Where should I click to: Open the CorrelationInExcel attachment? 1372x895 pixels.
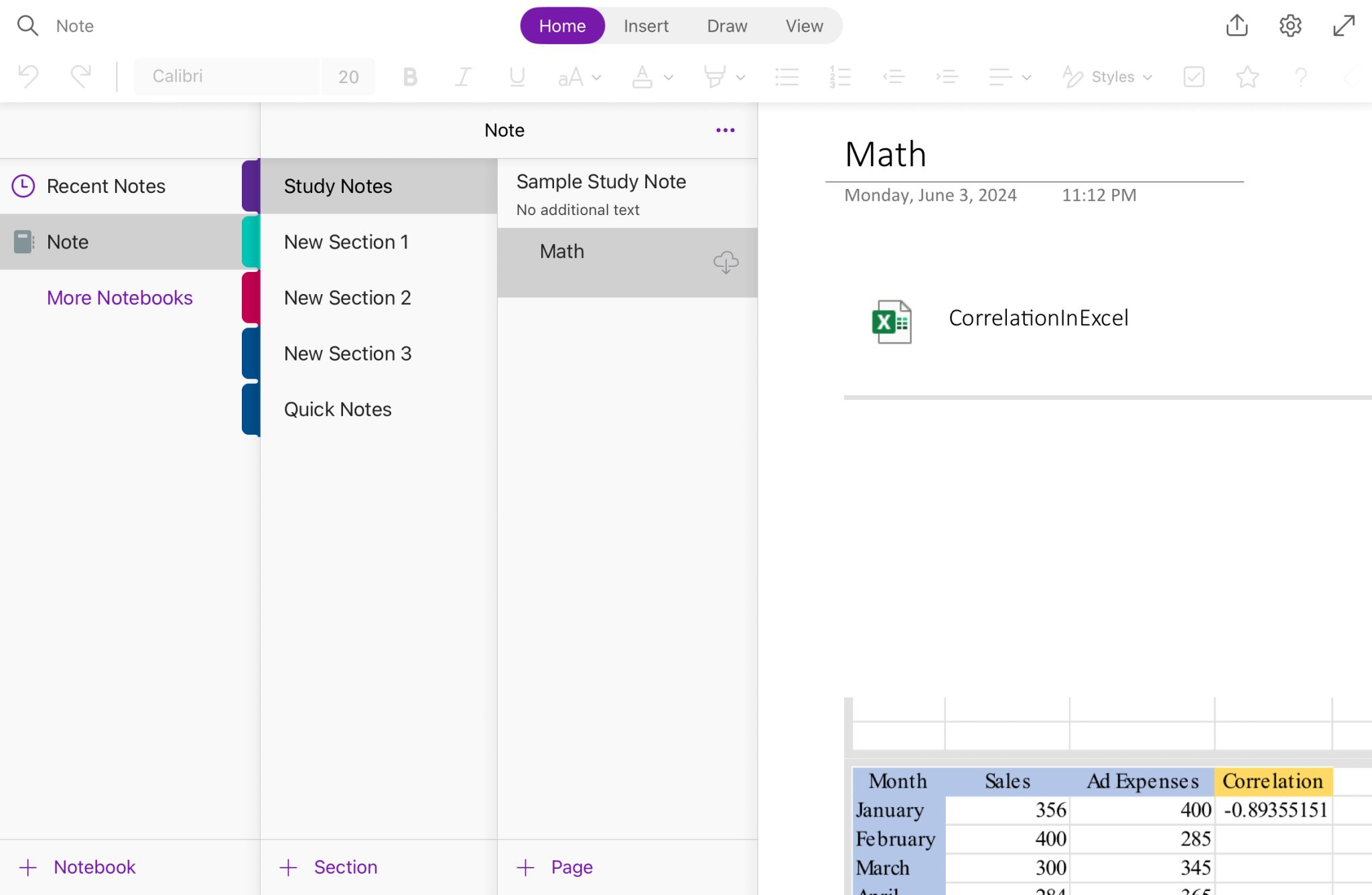pyautogui.click(x=1039, y=319)
